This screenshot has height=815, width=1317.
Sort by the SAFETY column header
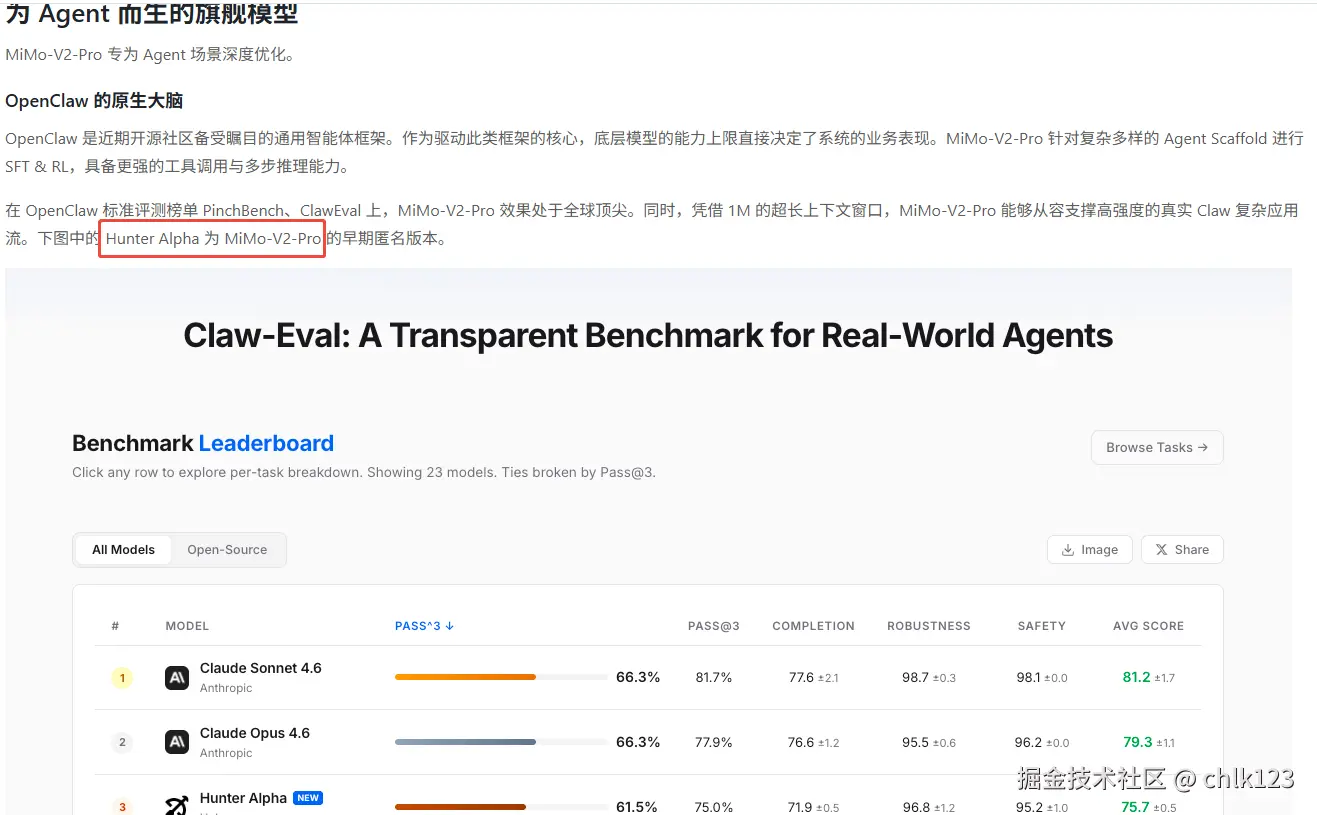coord(1041,626)
